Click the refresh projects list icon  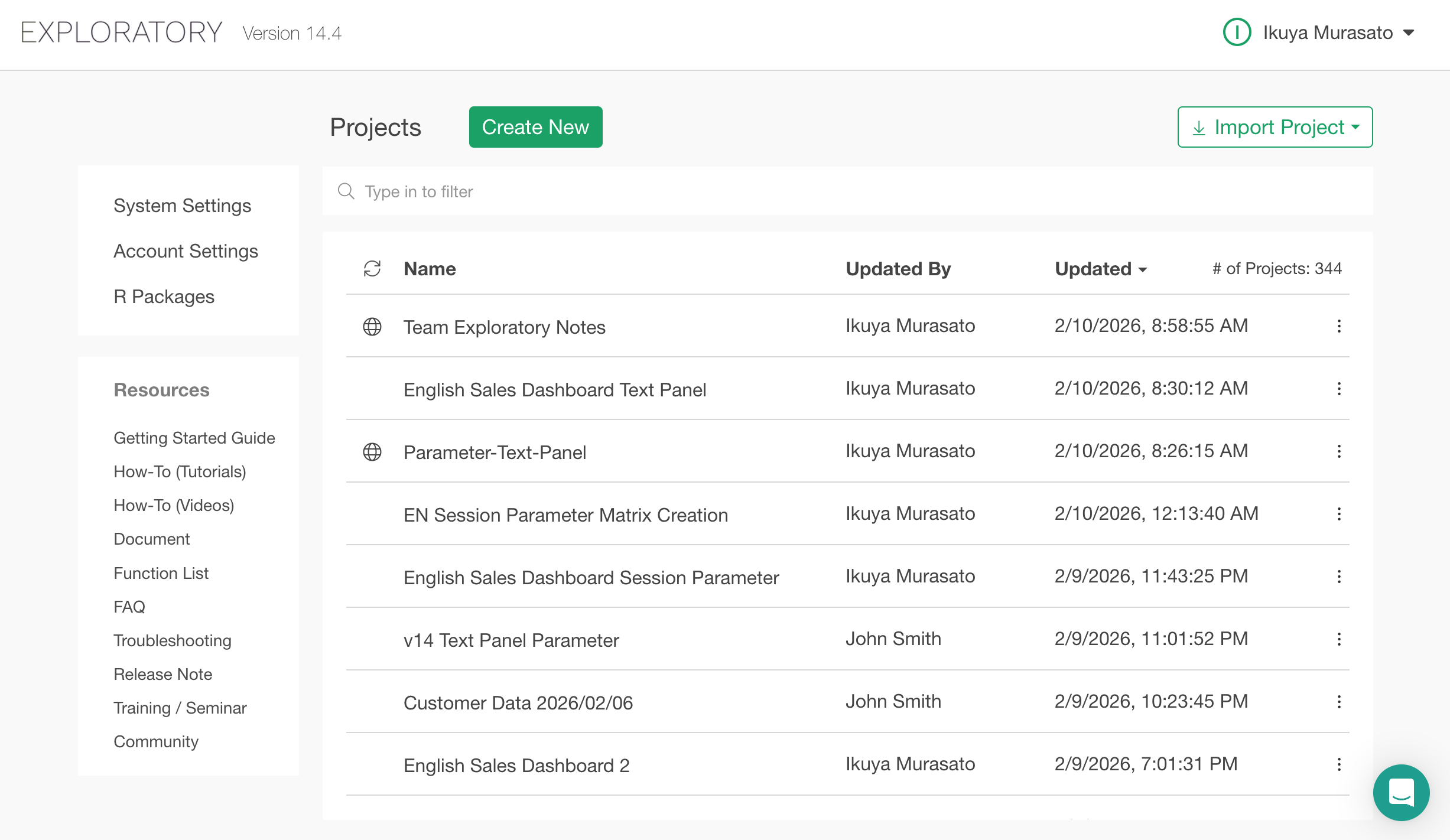[x=372, y=269]
